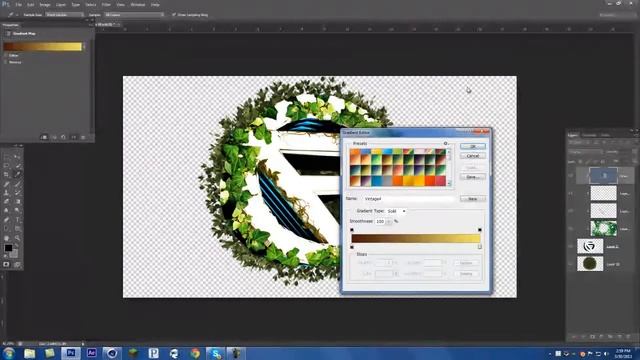Screen dimensions: 640x360
Task: Toggle Show Sampling Ring checkbox
Action: [173, 15]
